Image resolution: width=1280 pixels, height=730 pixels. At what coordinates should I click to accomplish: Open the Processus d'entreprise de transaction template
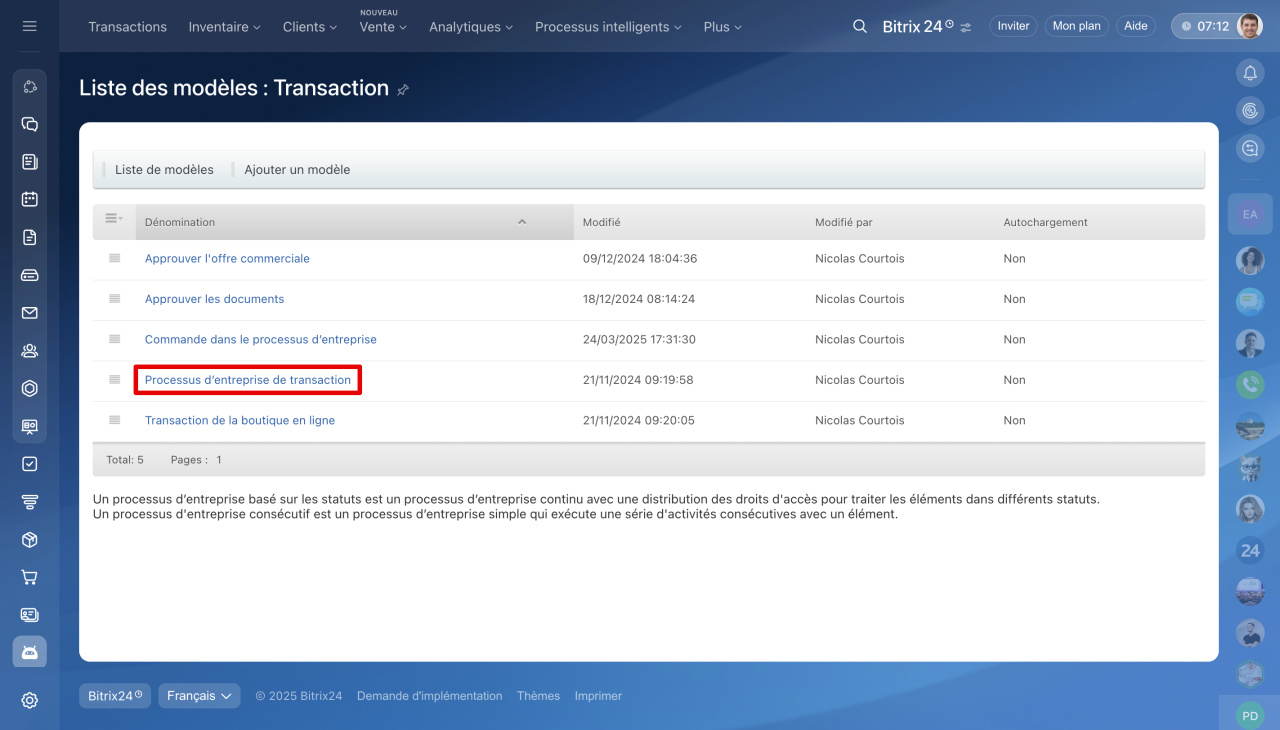click(x=248, y=380)
